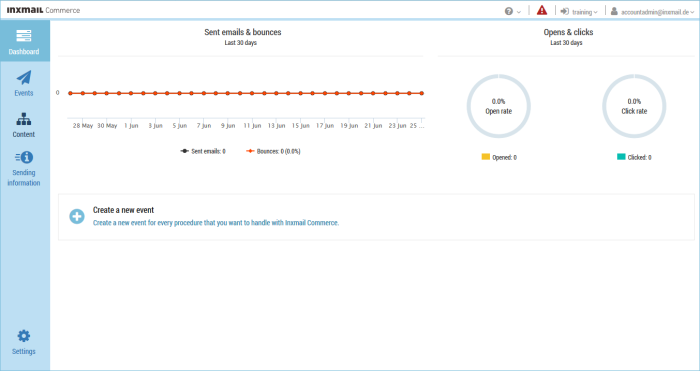
Task: Toggle Sent emails legend series
Action: tap(203, 151)
